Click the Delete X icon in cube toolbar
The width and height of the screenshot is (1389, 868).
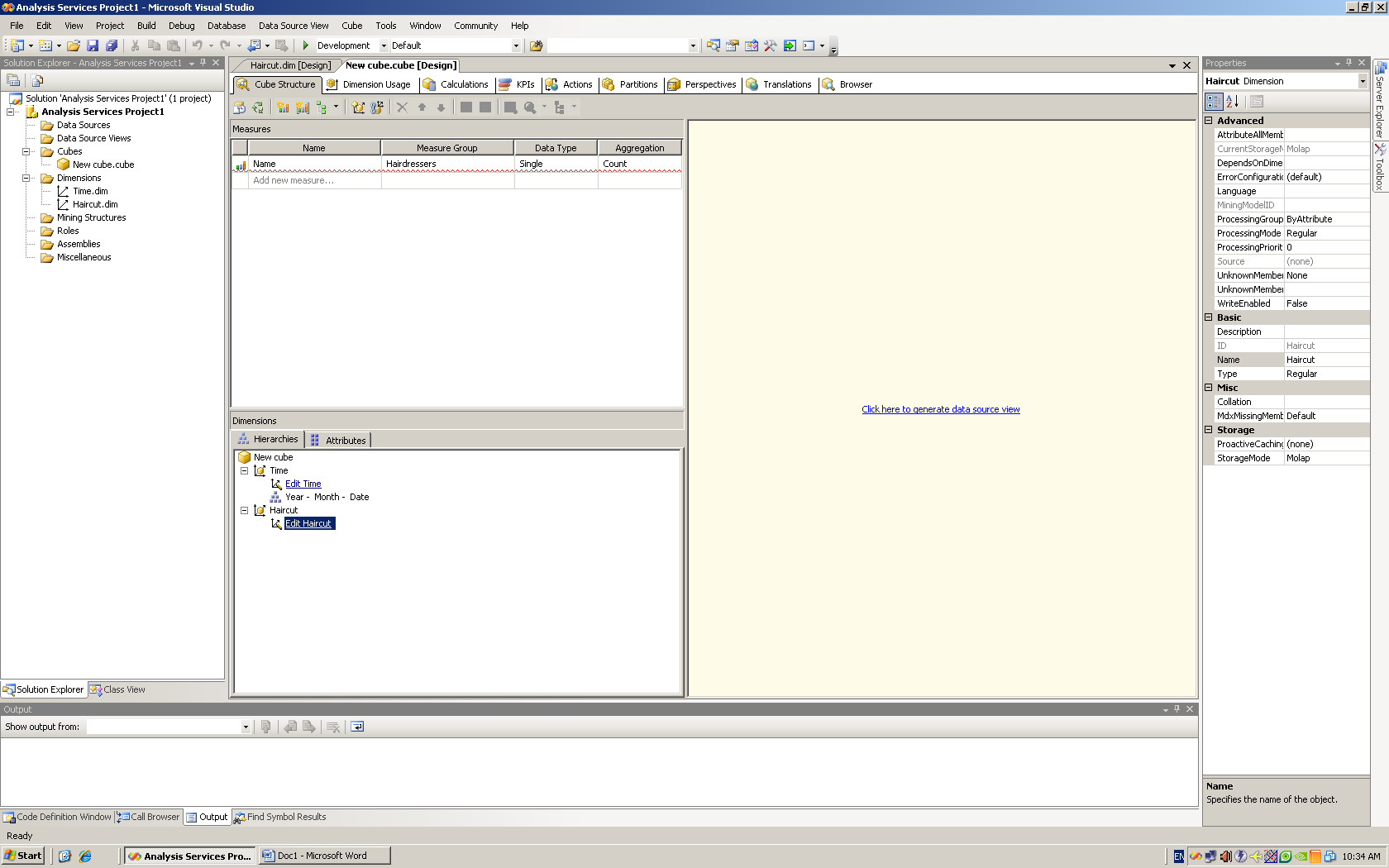click(x=402, y=107)
